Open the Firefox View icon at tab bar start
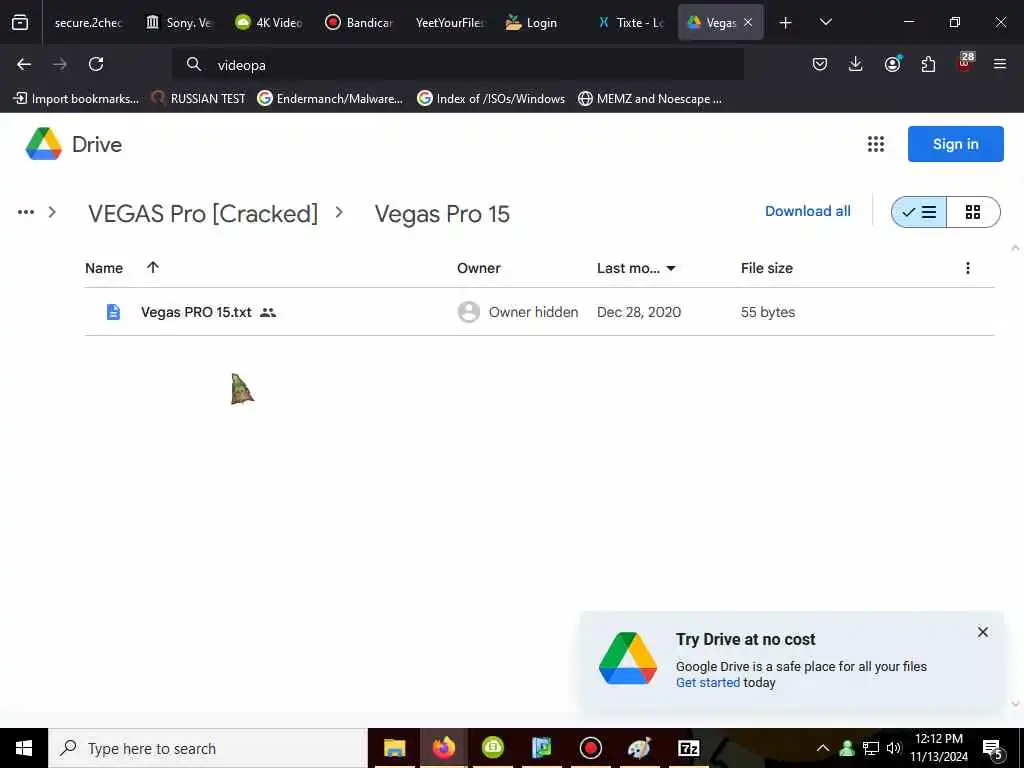 point(20,22)
